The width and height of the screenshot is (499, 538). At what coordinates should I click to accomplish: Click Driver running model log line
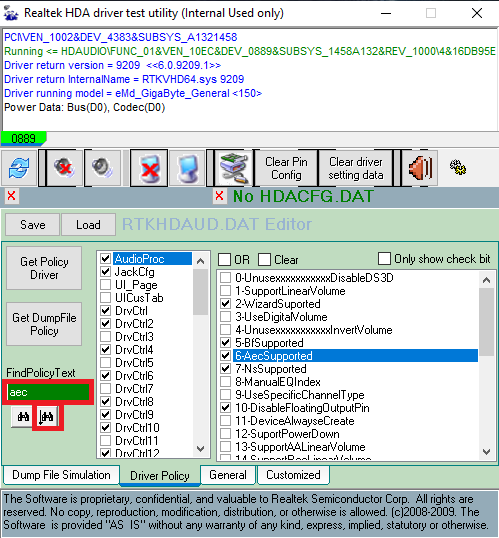(133, 93)
